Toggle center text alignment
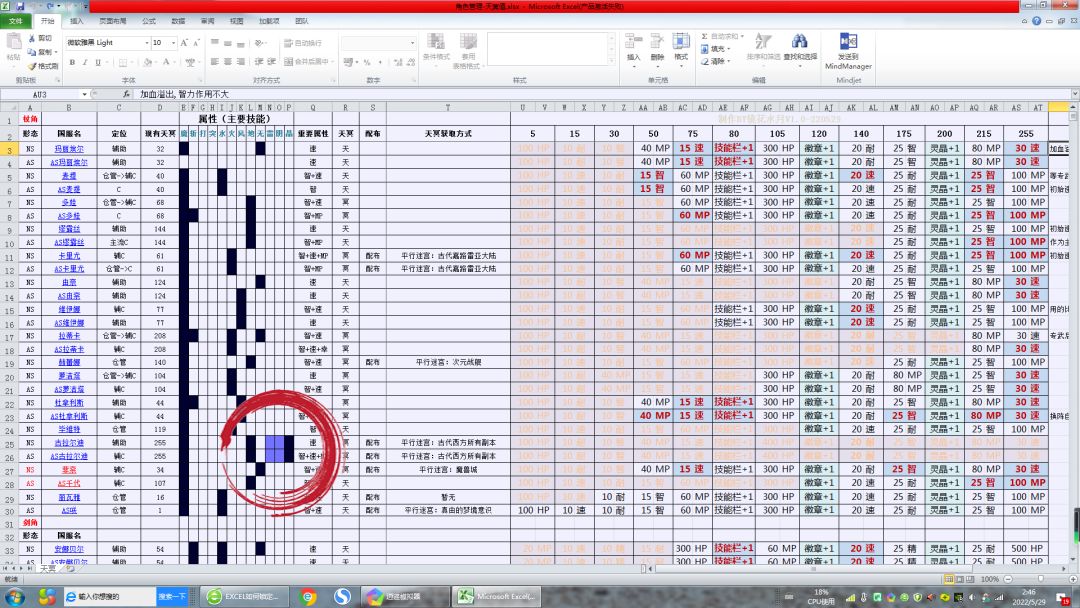This screenshot has height=608, width=1080. [227, 62]
